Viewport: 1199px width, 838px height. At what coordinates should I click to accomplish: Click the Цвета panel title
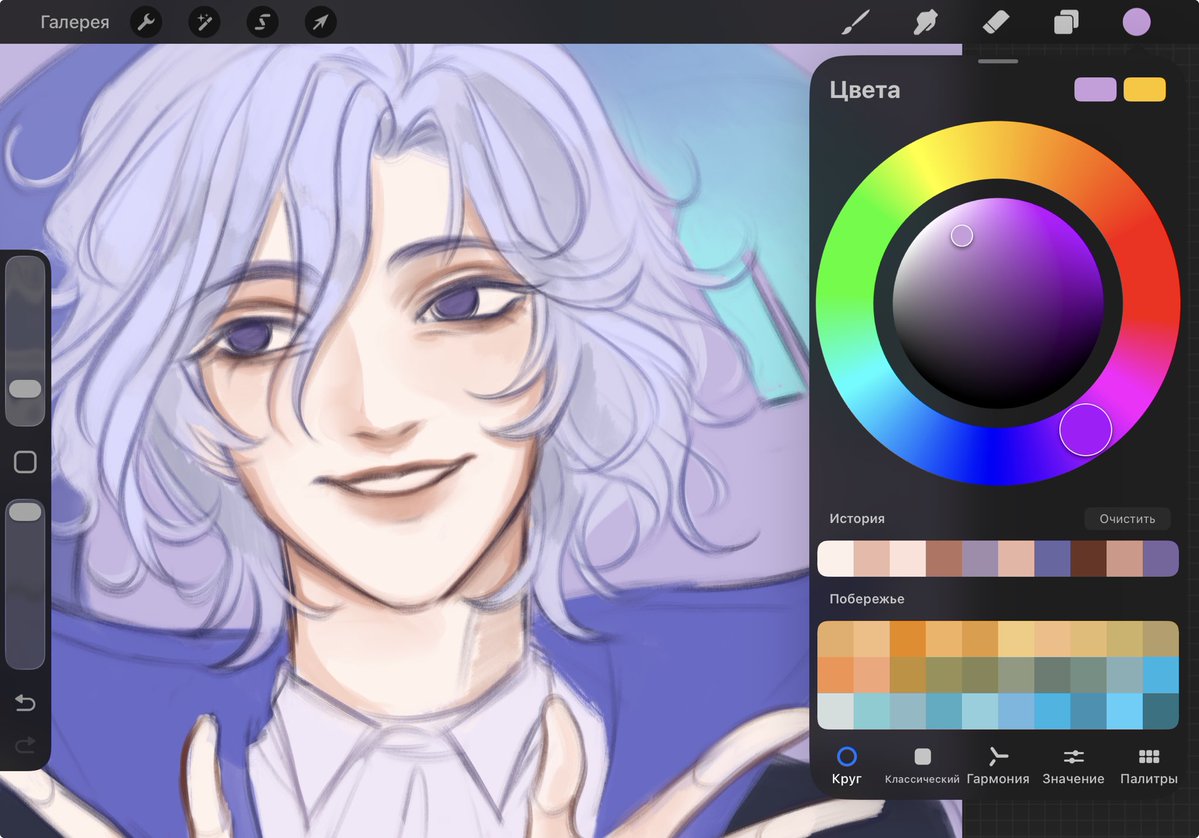tap(865, 90)
